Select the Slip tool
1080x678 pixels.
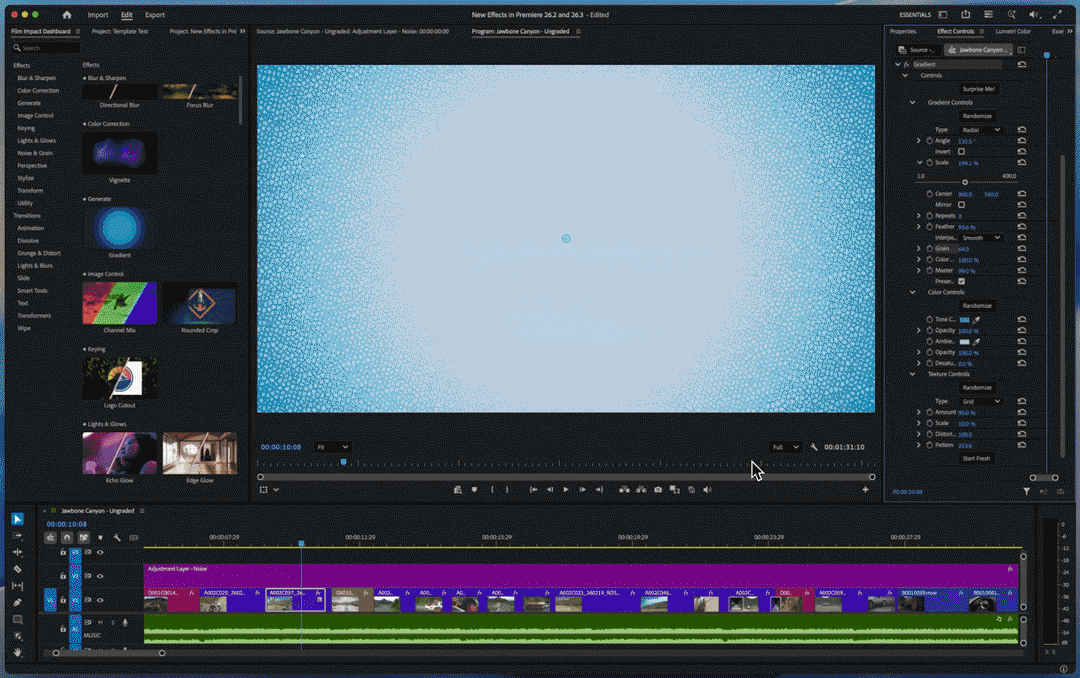(x=17, y=586)
